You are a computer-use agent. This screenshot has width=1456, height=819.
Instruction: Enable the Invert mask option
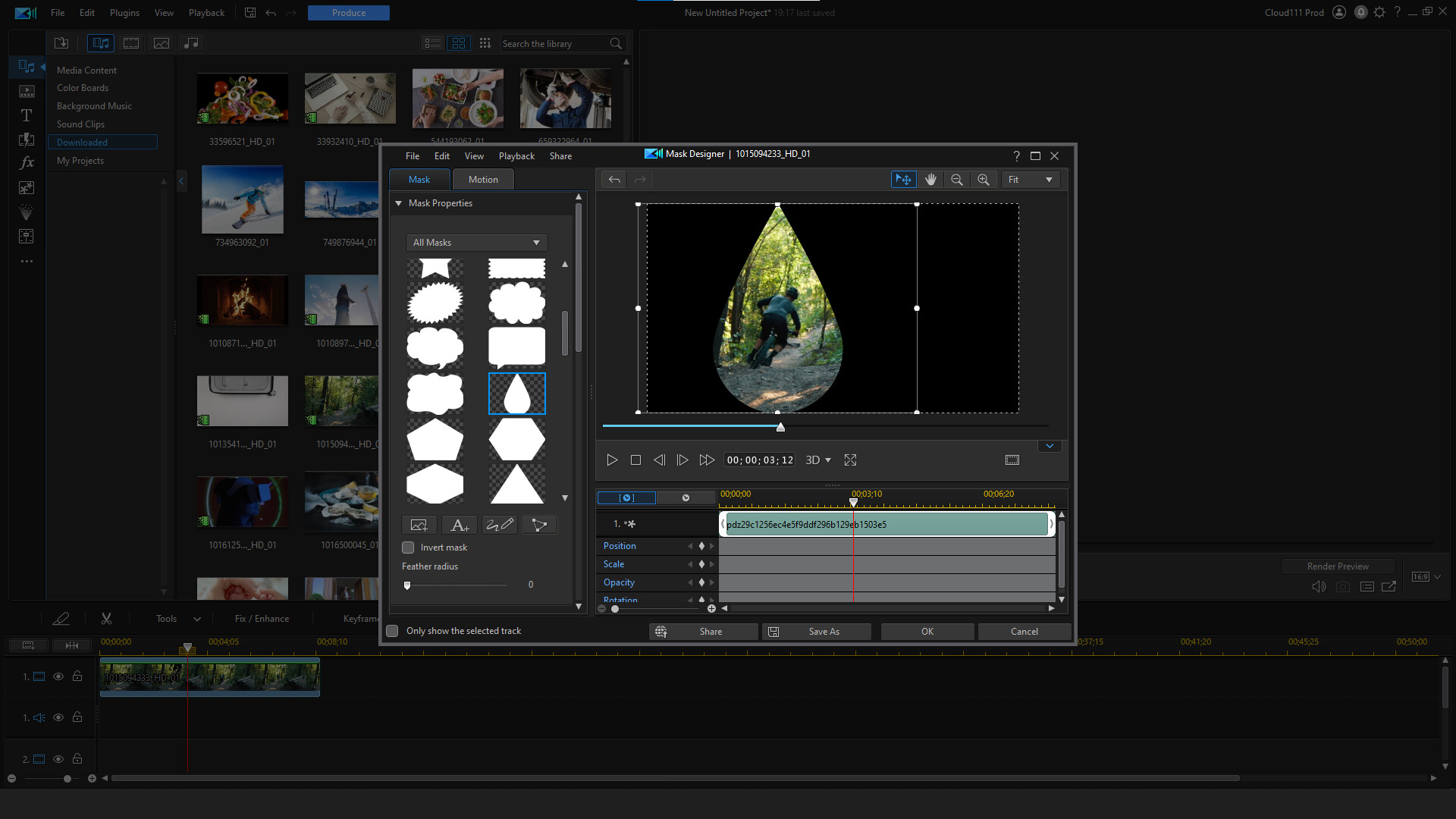point(407,547)
